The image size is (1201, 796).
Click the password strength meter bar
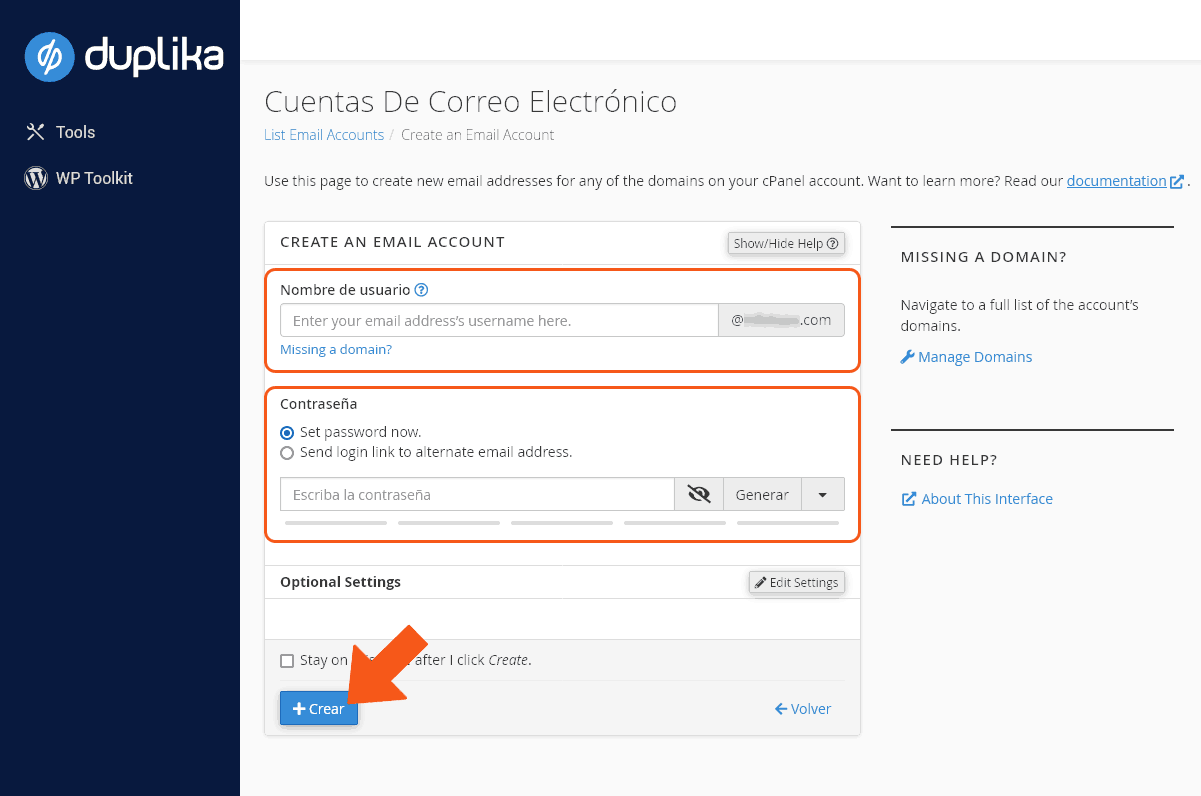[561, 522]
